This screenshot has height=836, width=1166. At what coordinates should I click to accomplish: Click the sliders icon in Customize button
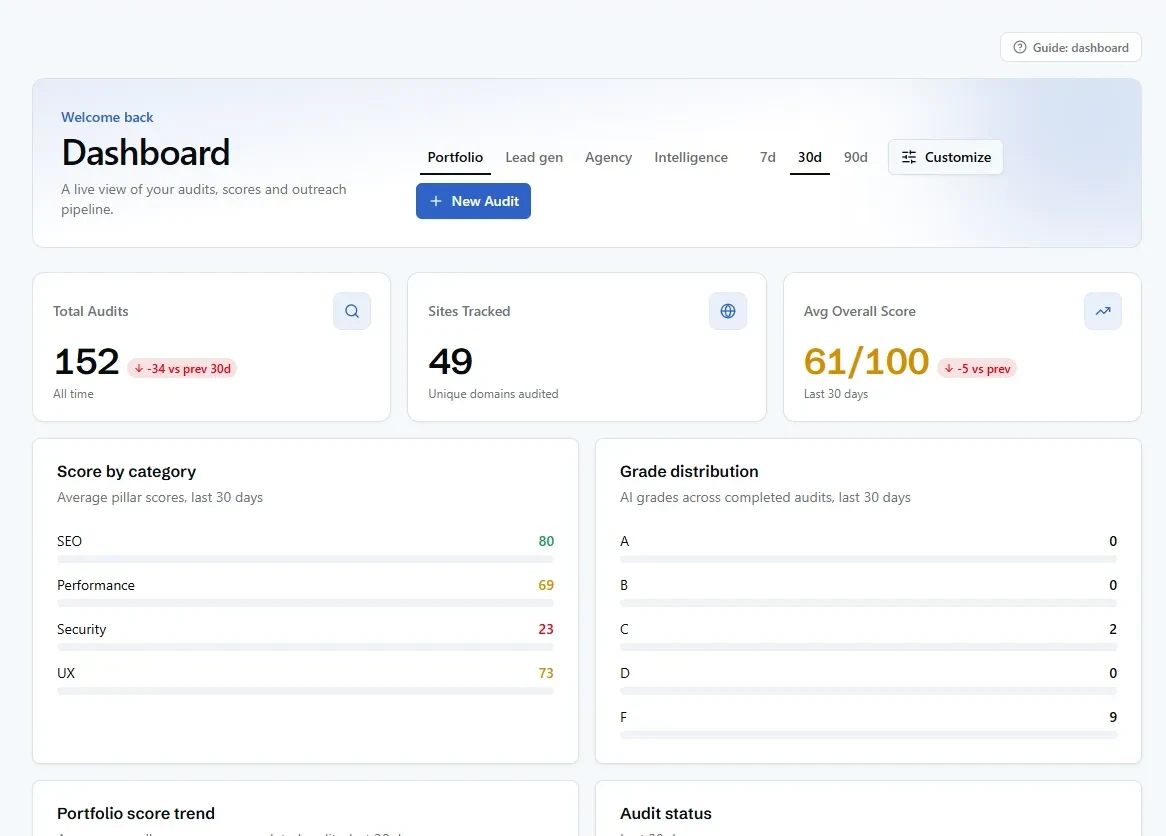909,157
